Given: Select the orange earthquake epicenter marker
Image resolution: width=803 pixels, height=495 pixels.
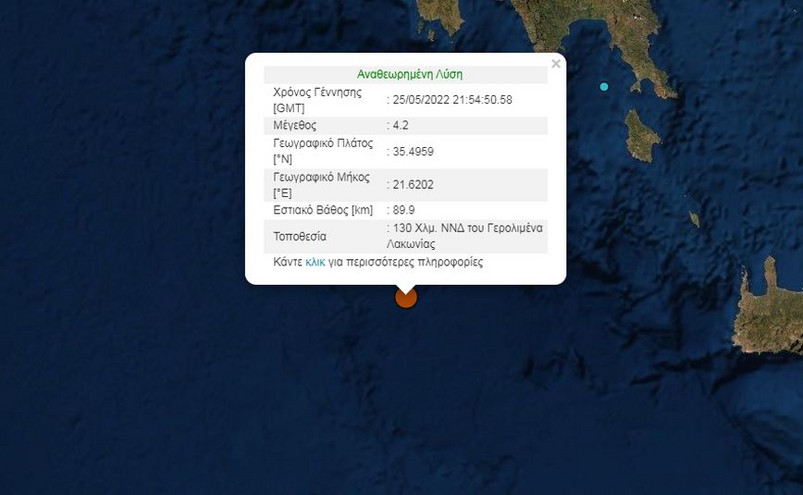Looking at the screenshot, I should [x=406, y=297].
